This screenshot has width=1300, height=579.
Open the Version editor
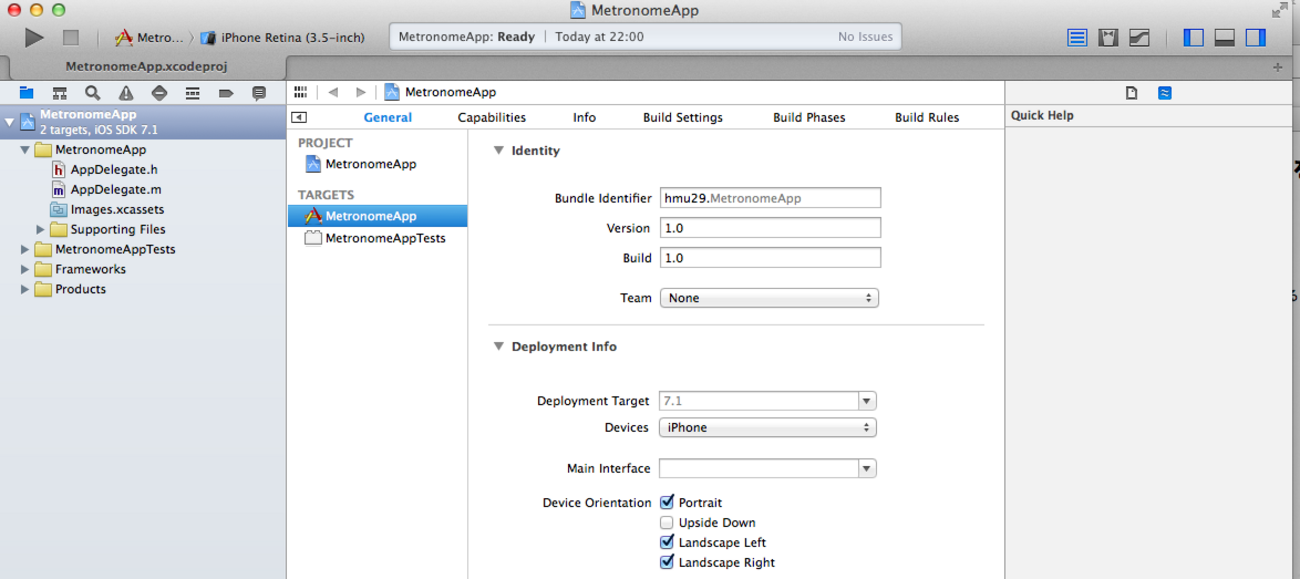(1139, 38)
